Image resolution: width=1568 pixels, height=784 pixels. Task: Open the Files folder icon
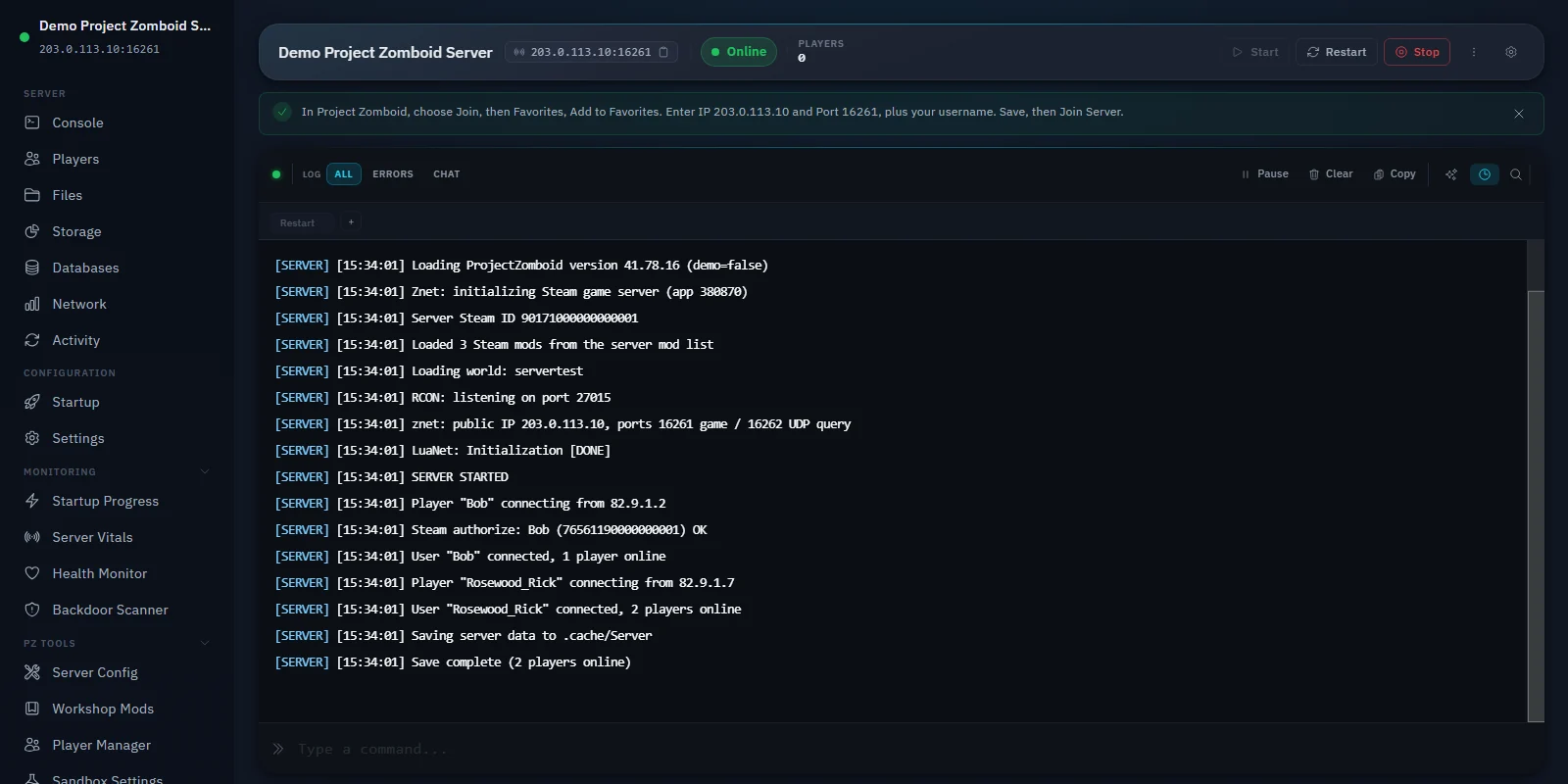(x=32, y=195)
